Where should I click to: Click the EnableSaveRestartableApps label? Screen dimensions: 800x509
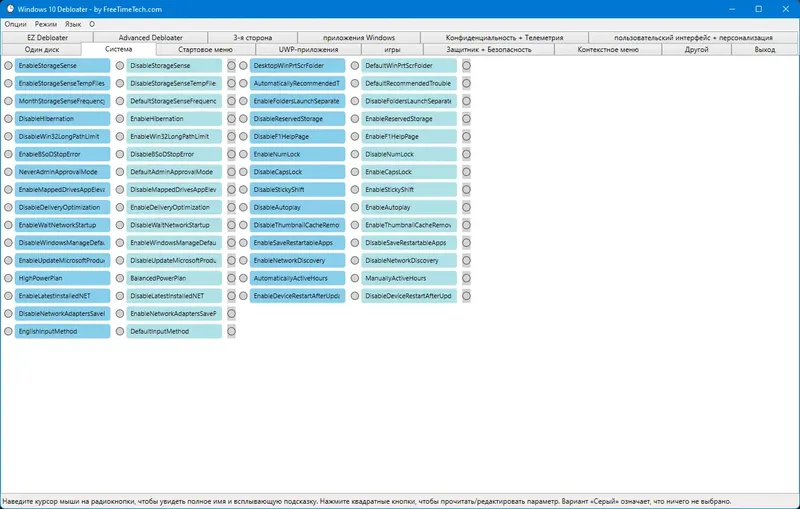tap(297, 243)
